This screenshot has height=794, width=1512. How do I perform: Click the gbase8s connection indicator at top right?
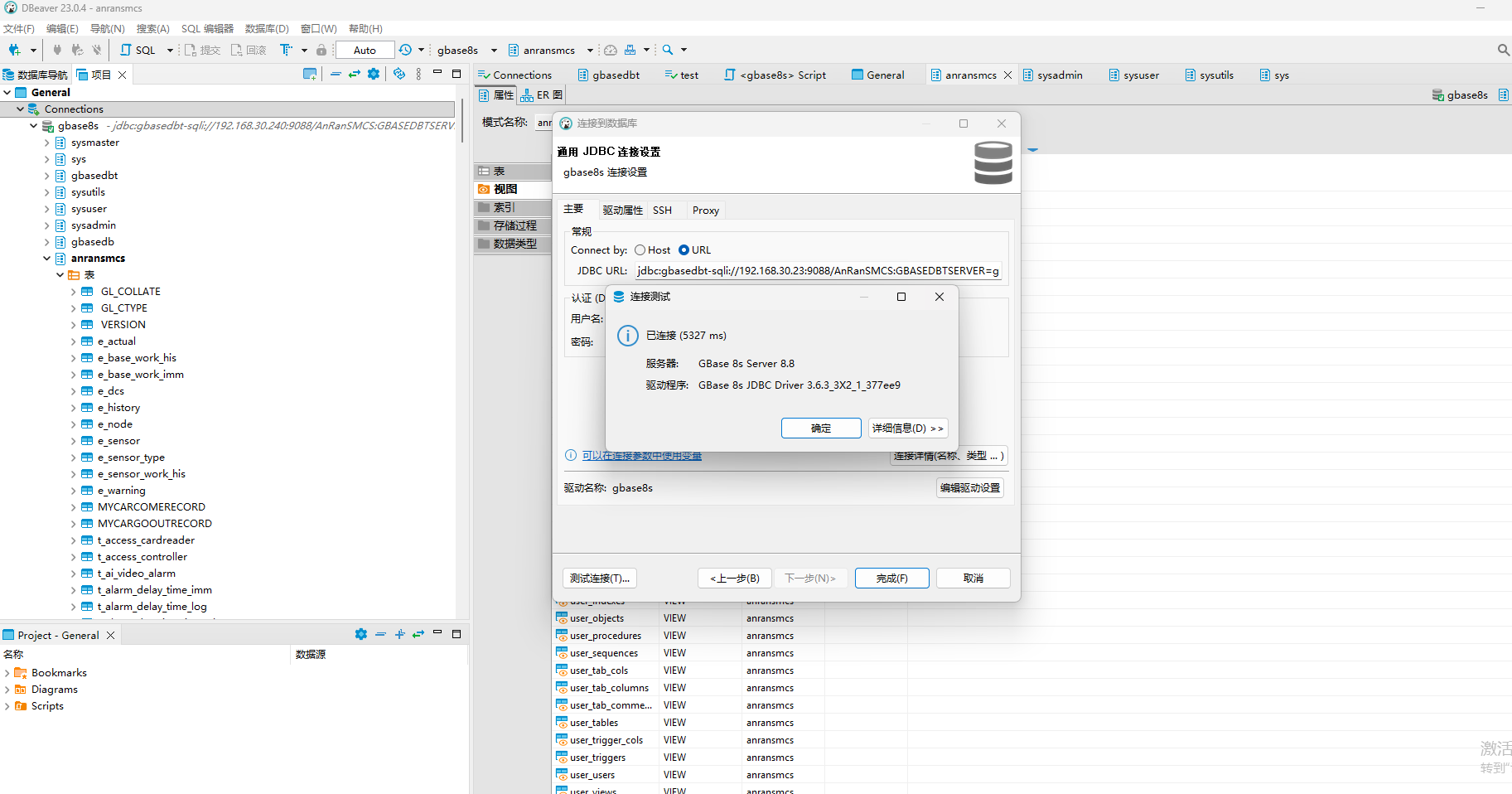tap(1460, 95)
